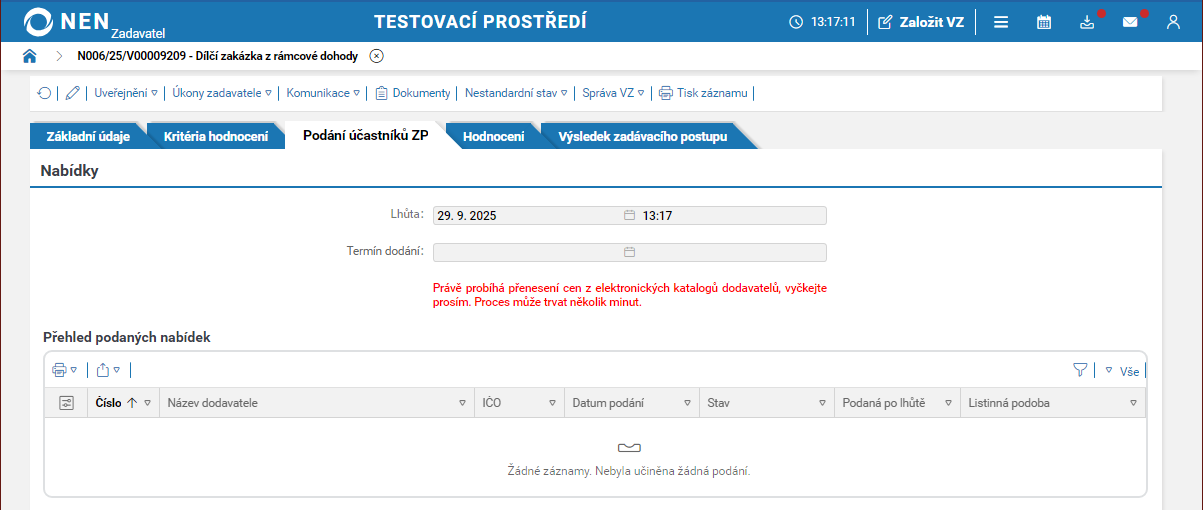Open calendar picker for Termín dodání
The width and height of the screenshot is (1203, 510).
pyautogui.click(x=629, y=252)
